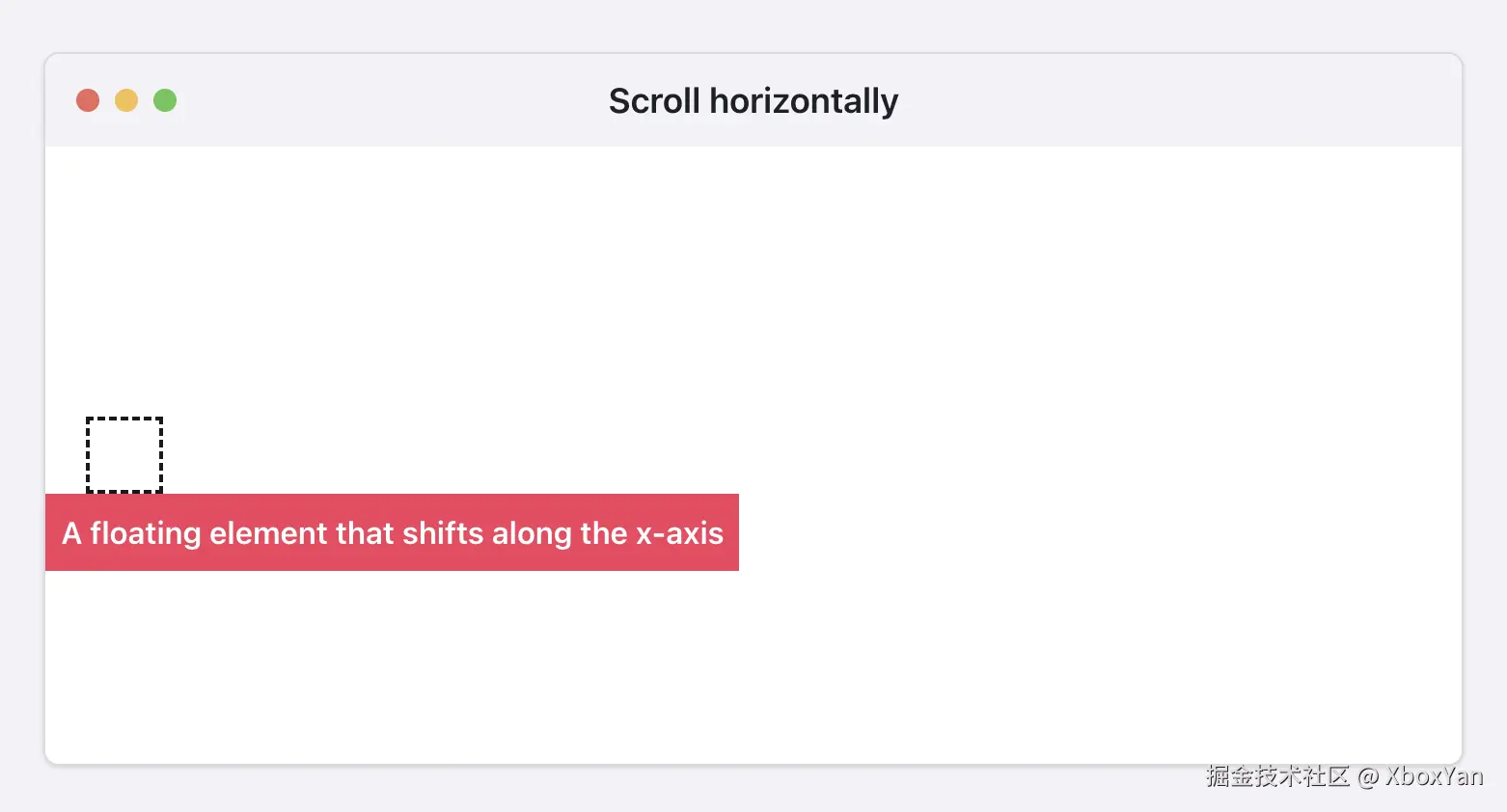Click the word "horizontally" in the title
The height and width of the screenshot is (812, 1507).
tap(804, 101)
